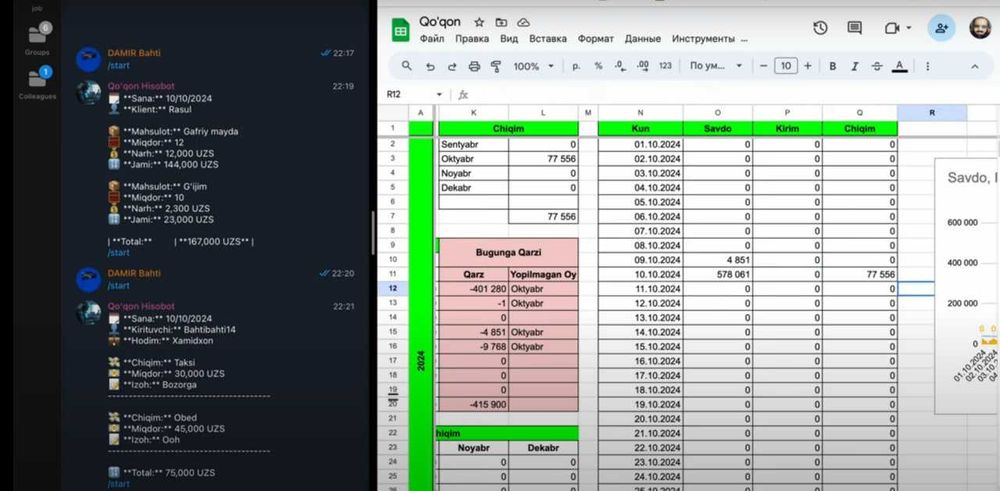Open more toolbar options (three dots)

[927, 66]
